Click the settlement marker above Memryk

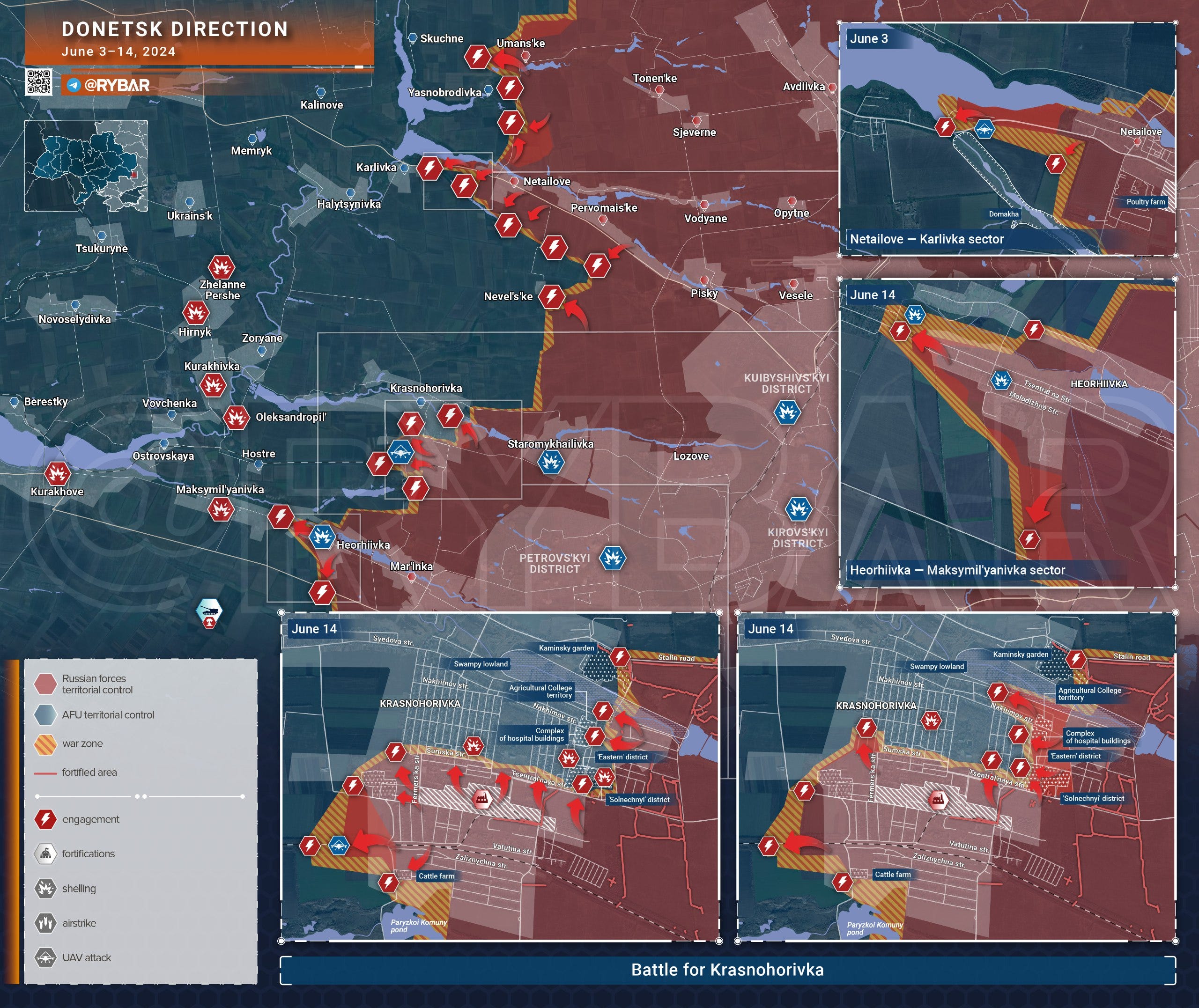(x=252, y=140)
